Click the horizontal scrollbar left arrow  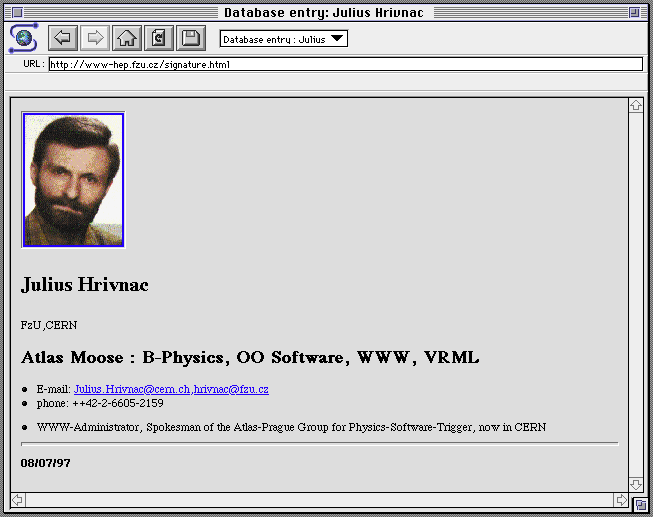click(x=17, y=500)
